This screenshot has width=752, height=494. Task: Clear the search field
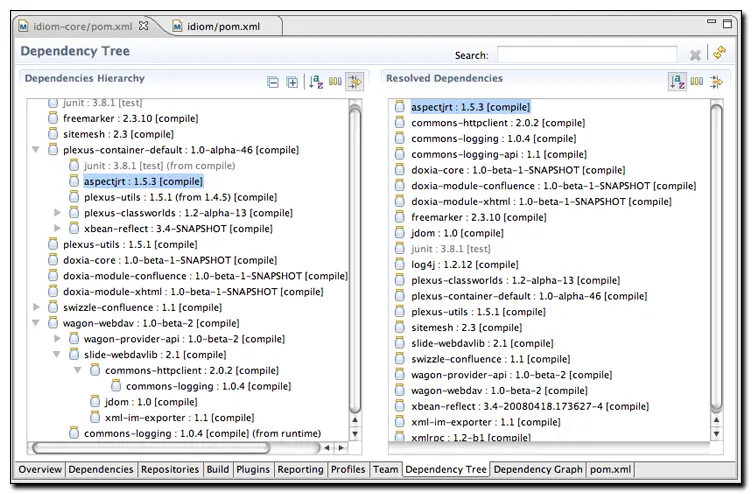click(695, 55)
